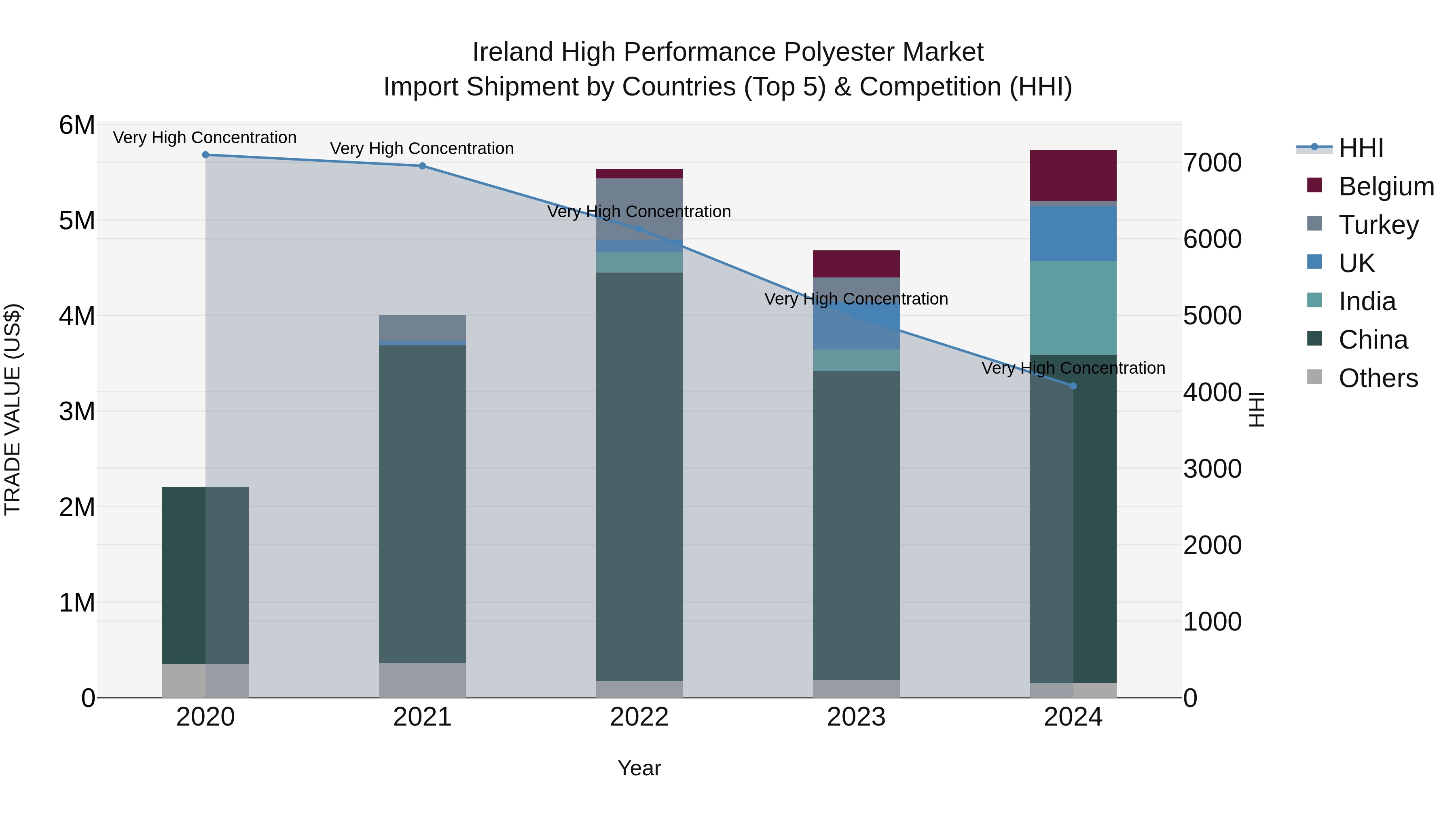The height and width of the screenshot is (819, 1456).
Task: Click the 1000 right-axis tick label
Action: 1213,622
